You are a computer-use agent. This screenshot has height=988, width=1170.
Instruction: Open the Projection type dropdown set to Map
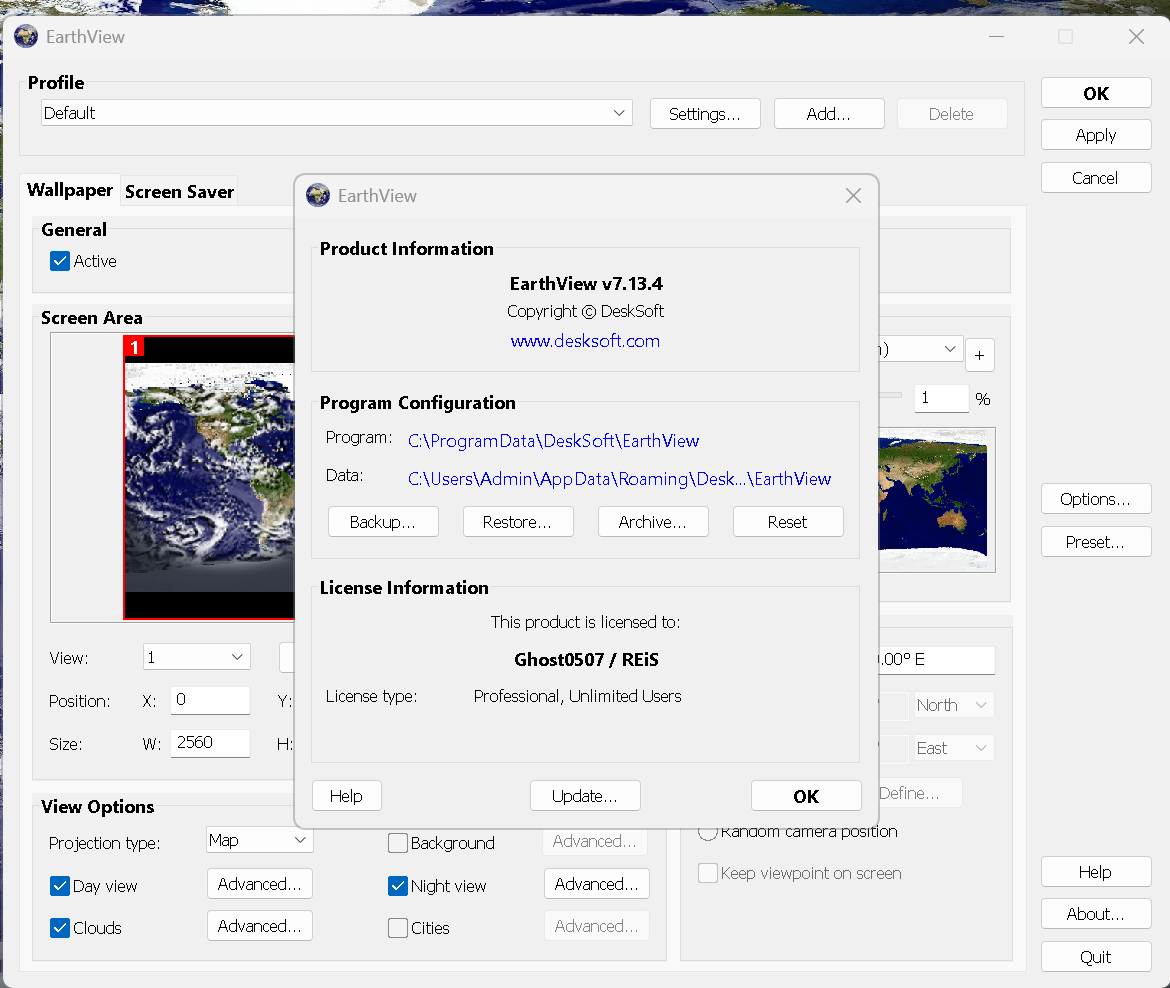(x=260, y=840)
